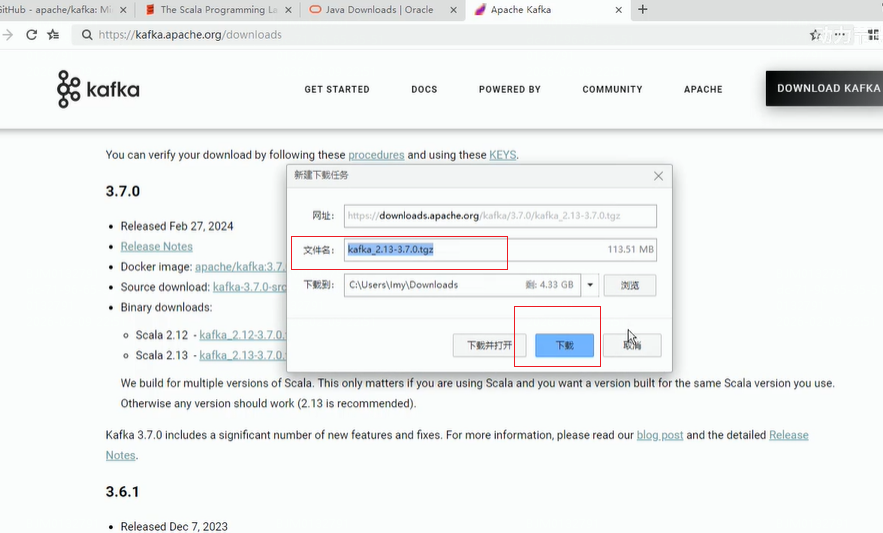Image resolution: width=883 pixels, height=533 pixels.
Task: Expand the download location dropdown arrow
Action: (590, 285)
